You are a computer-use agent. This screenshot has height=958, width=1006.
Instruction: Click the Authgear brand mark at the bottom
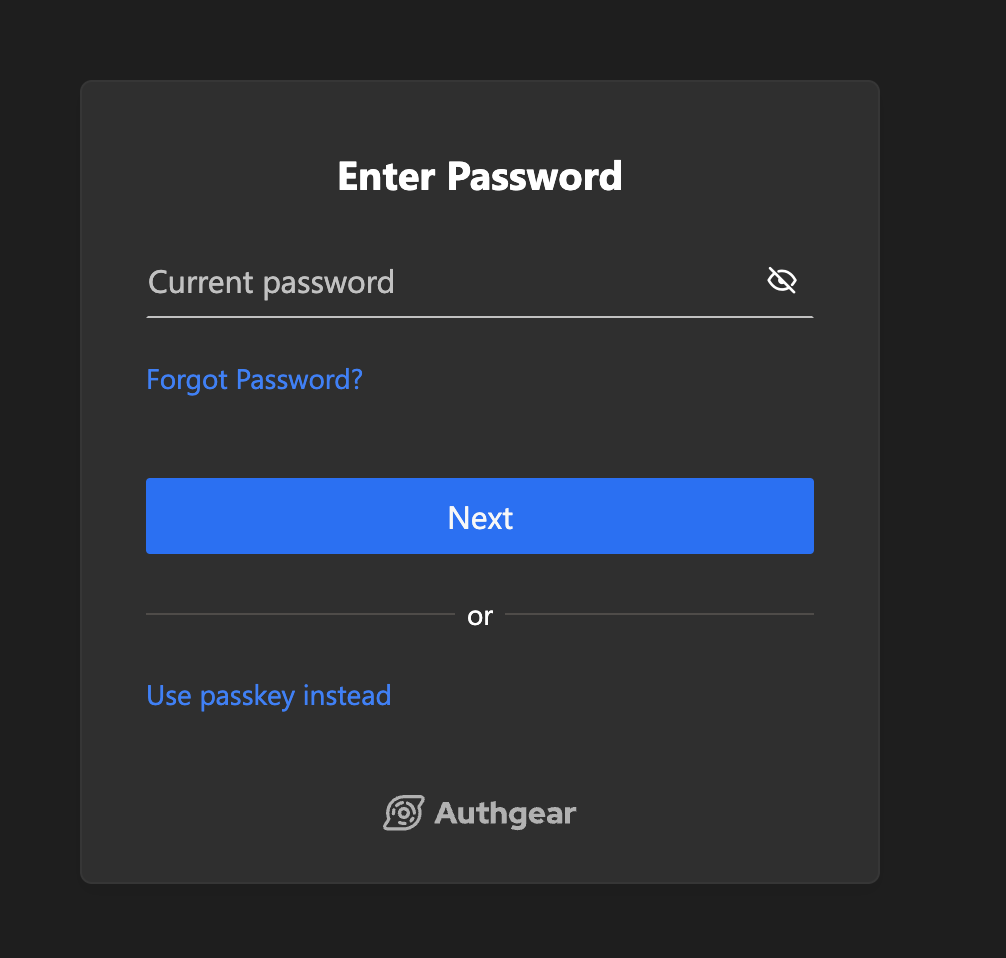(403, 813)
